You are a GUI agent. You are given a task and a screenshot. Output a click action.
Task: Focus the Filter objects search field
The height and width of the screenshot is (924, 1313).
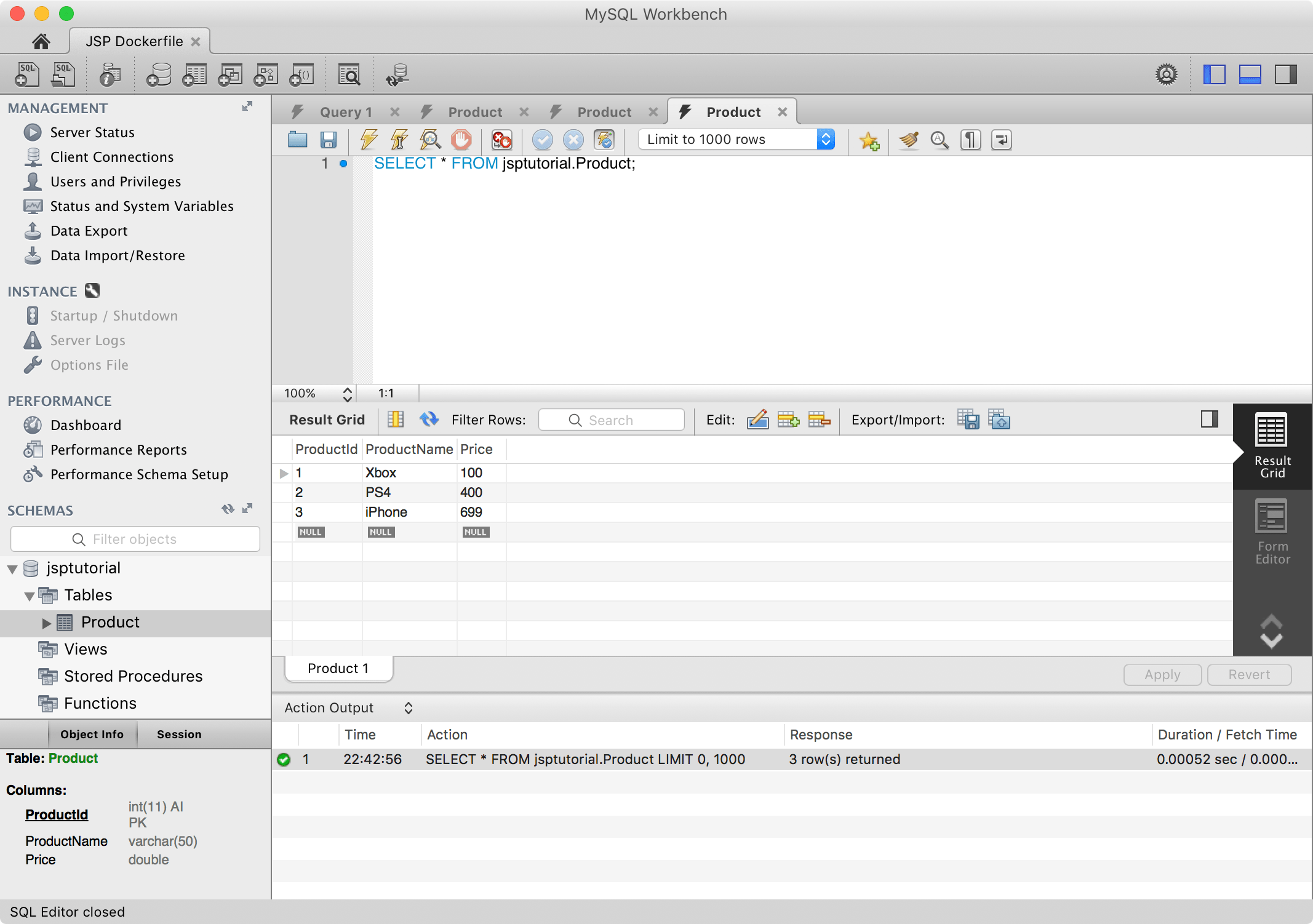point(135,540)
